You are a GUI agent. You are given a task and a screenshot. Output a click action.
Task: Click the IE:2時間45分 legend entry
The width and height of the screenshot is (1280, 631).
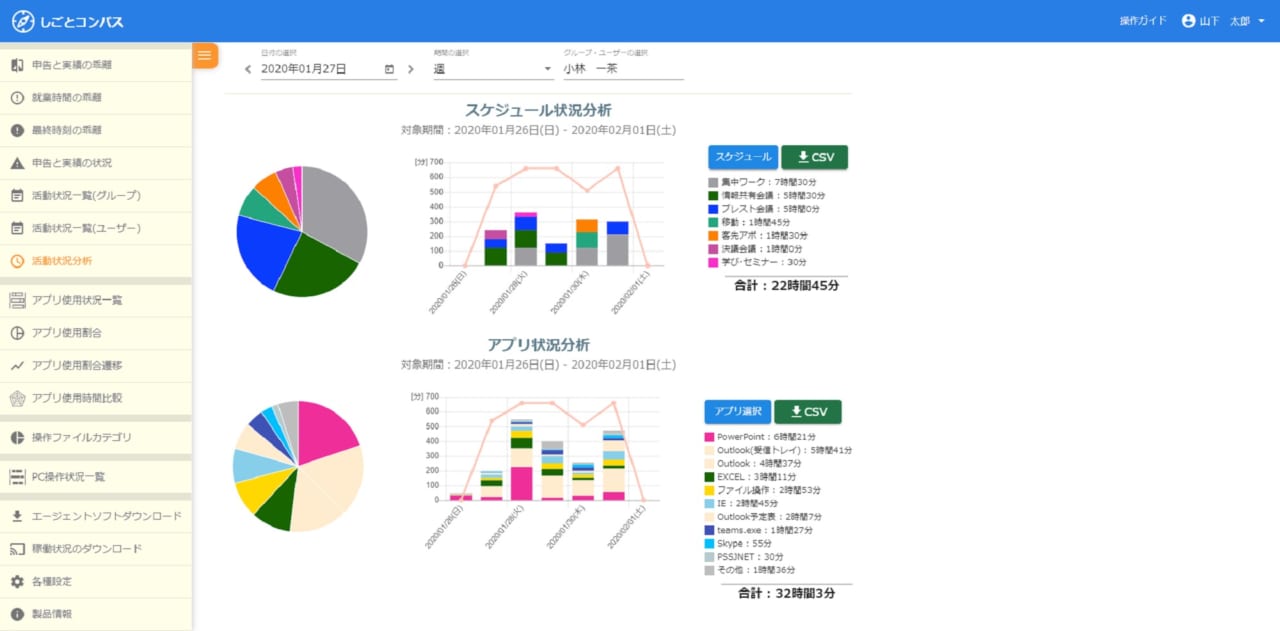tap(741, 503)
